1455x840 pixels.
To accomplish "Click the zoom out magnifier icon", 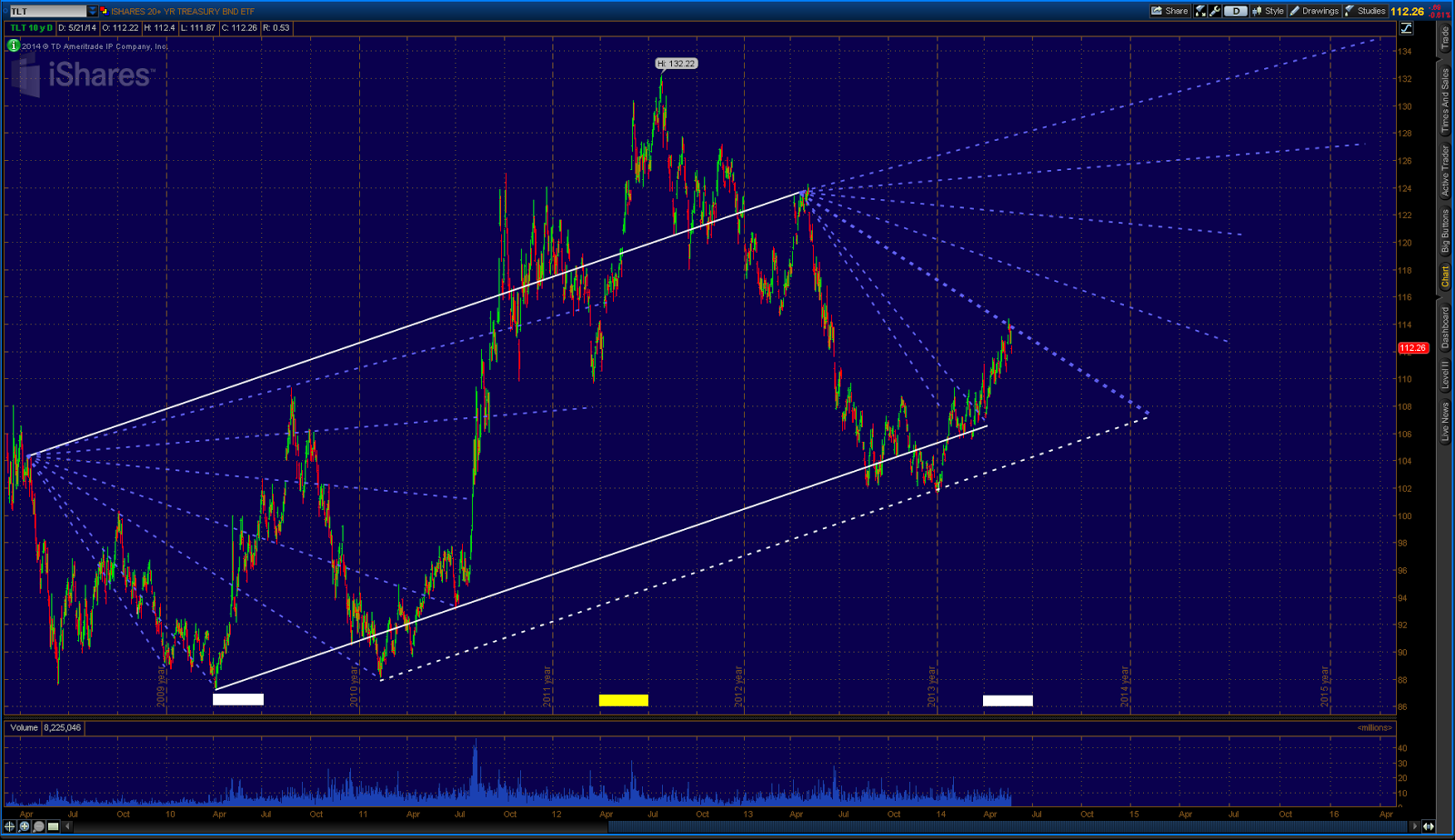I will point(38,826).
